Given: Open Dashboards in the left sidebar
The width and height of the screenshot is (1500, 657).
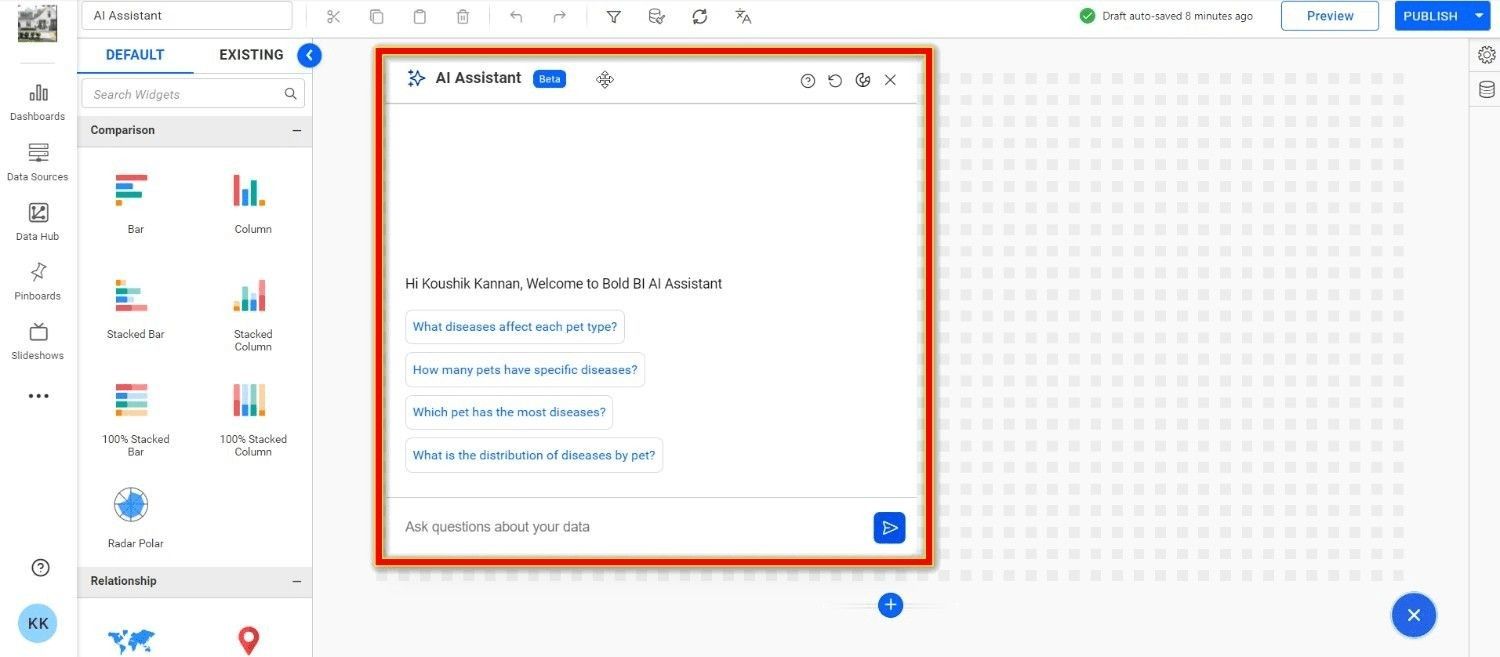Looking at the screenshot, I should [38, 102].
